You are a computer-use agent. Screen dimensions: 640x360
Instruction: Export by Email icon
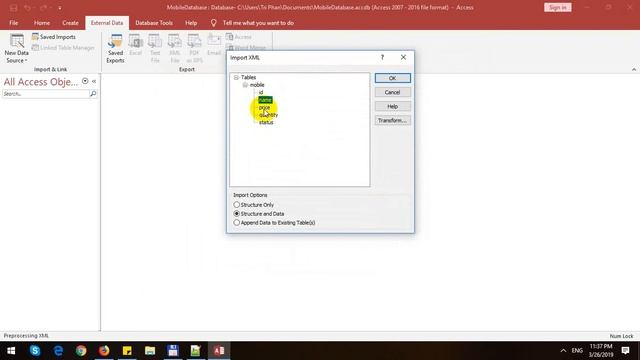214,45
